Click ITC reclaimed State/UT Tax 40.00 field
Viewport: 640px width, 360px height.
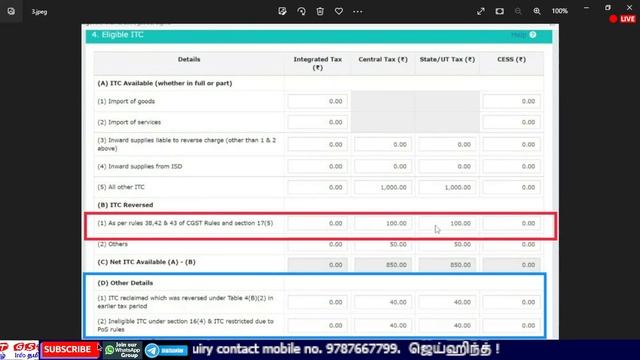(447, 302)
